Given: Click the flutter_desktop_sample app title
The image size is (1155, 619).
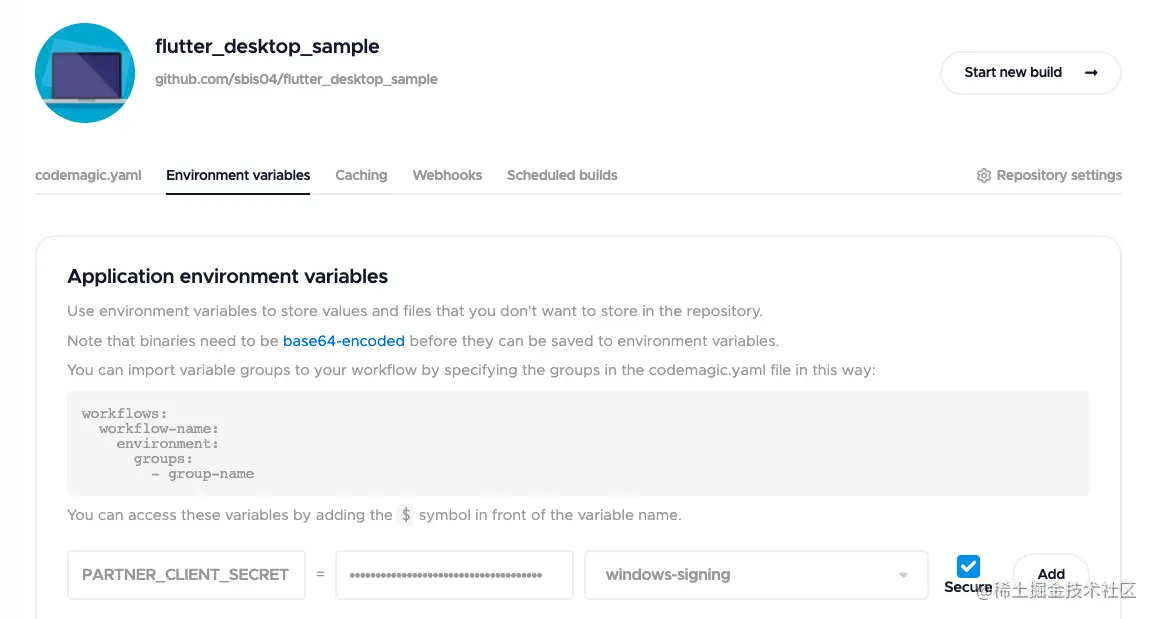Looking at the screenshot, I should 267,46.
